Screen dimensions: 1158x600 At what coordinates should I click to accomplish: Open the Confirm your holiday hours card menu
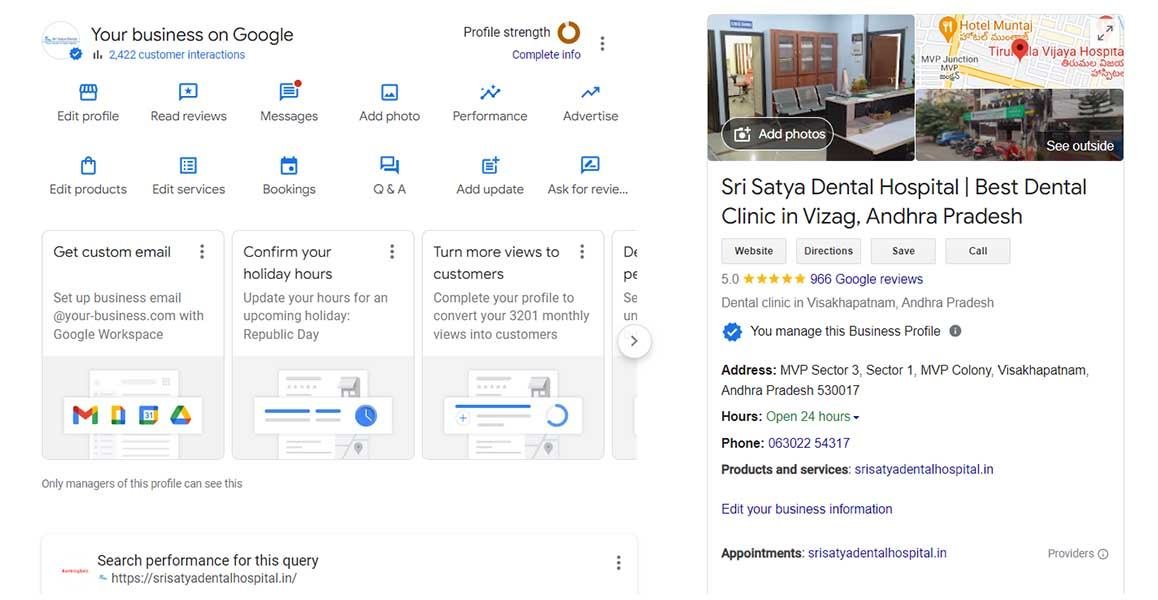[x=392, y=252]
